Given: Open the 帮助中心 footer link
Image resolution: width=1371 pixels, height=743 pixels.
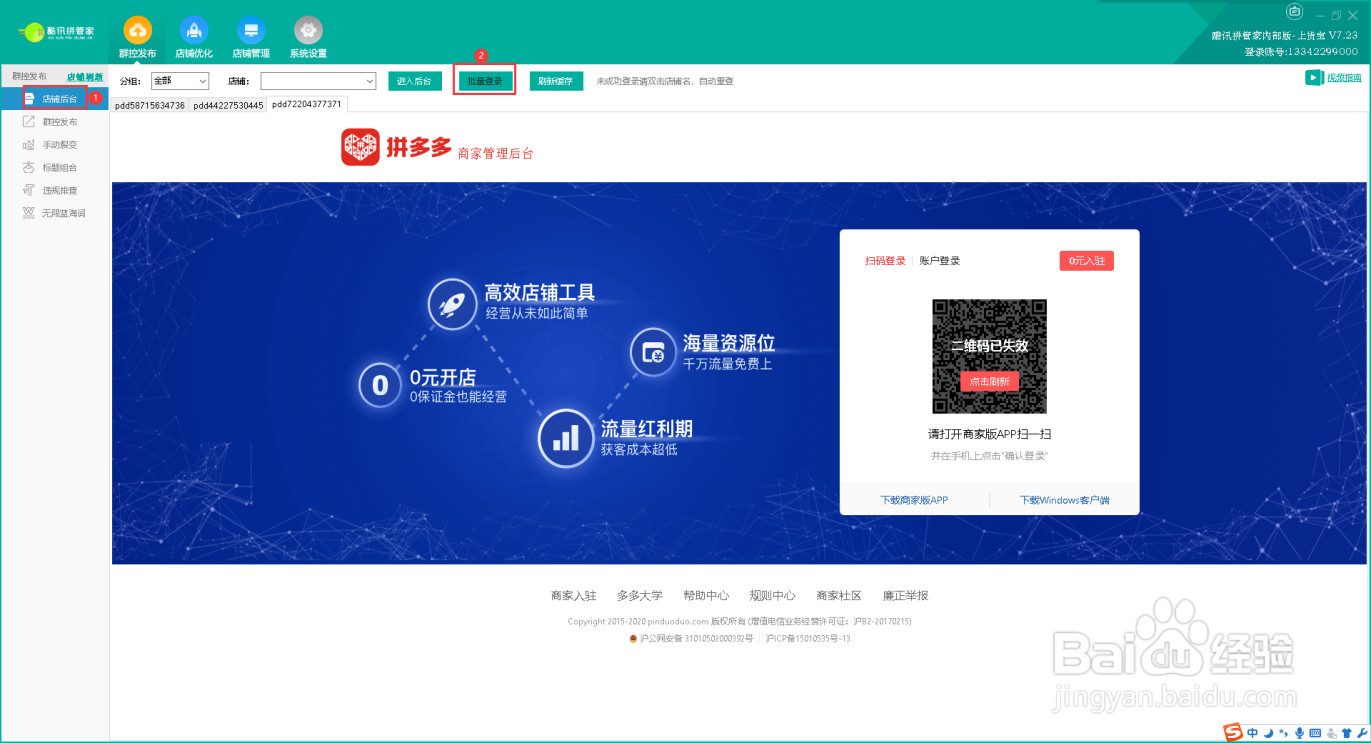Looking at the screenshot, I should click(706, 596).
